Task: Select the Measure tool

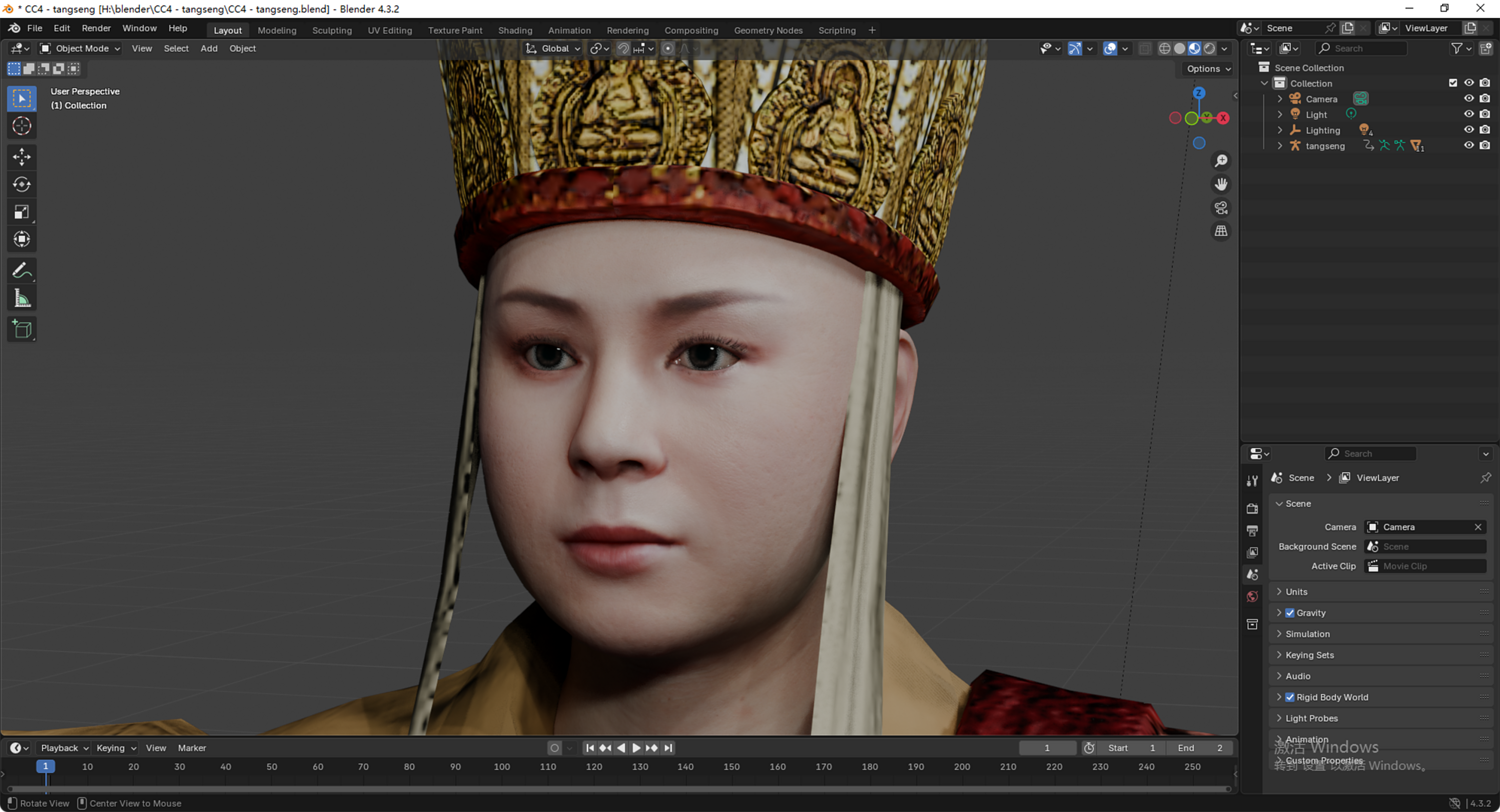Action: 22,298
